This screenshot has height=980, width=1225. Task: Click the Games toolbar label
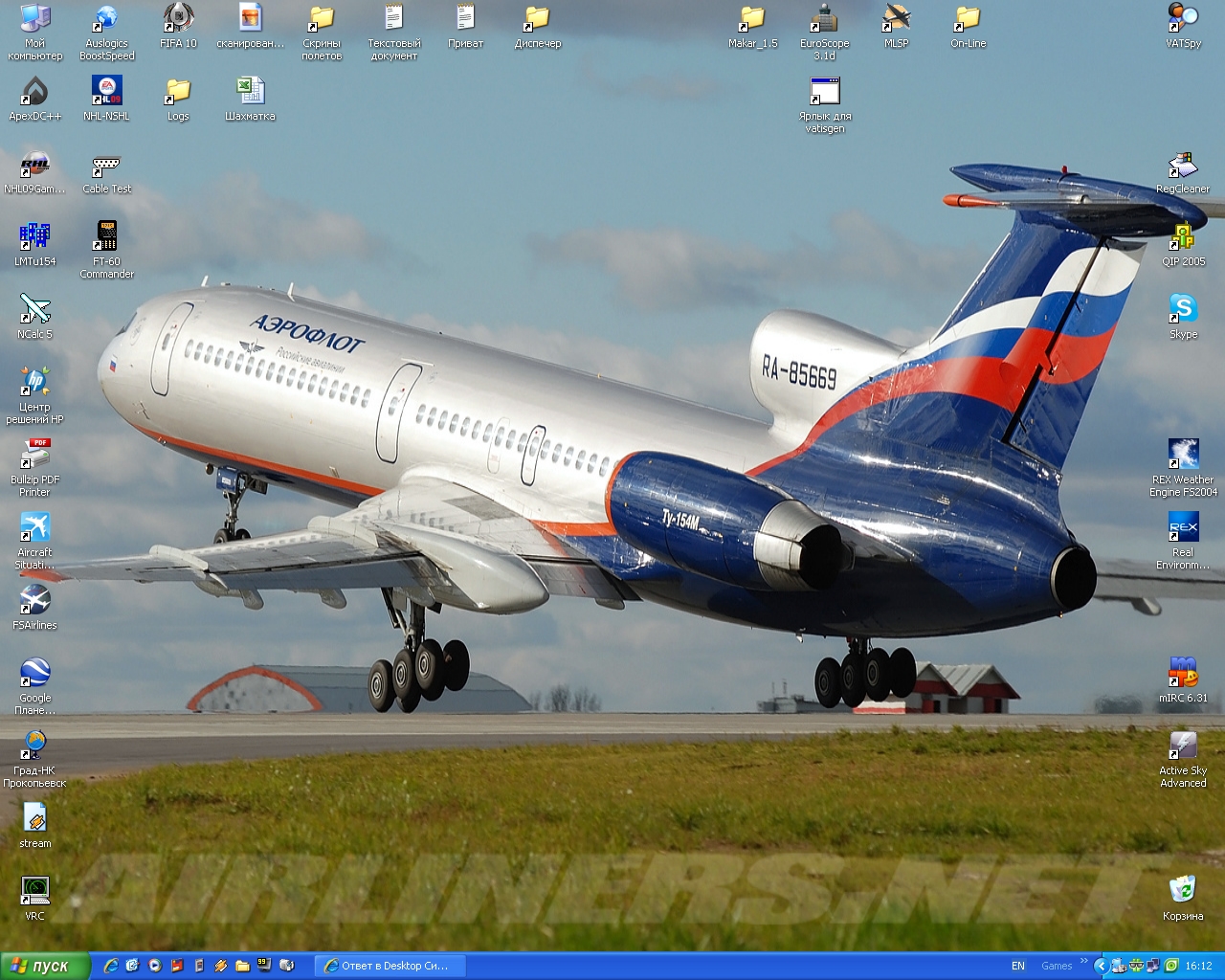1057,966
